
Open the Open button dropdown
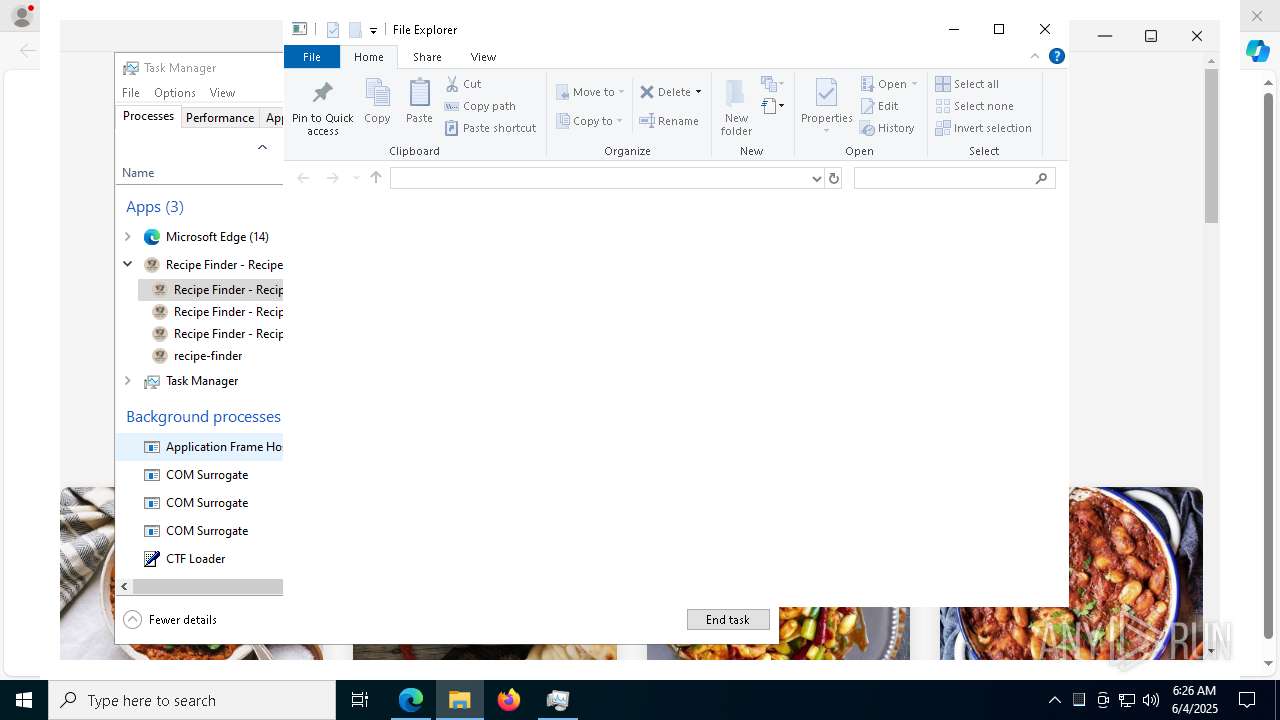click(x=914, y=84)
